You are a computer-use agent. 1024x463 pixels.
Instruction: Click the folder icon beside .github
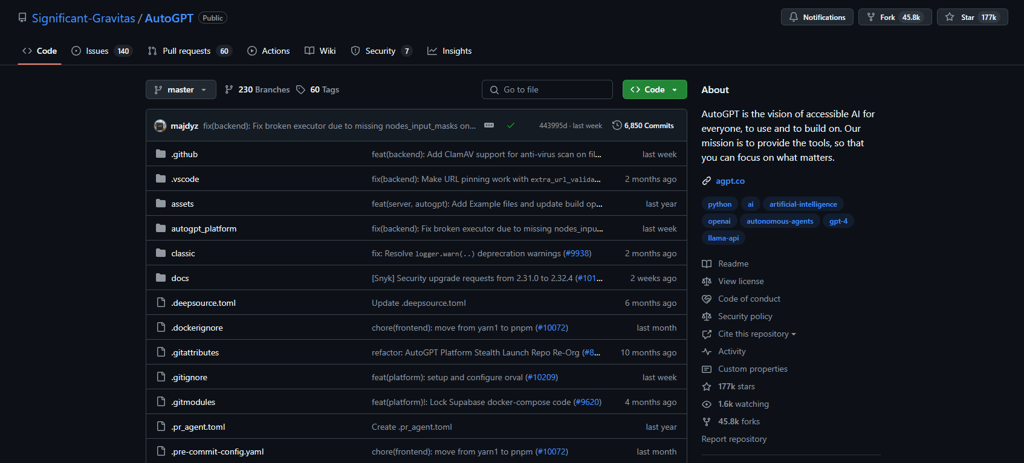tap(161, 154)
